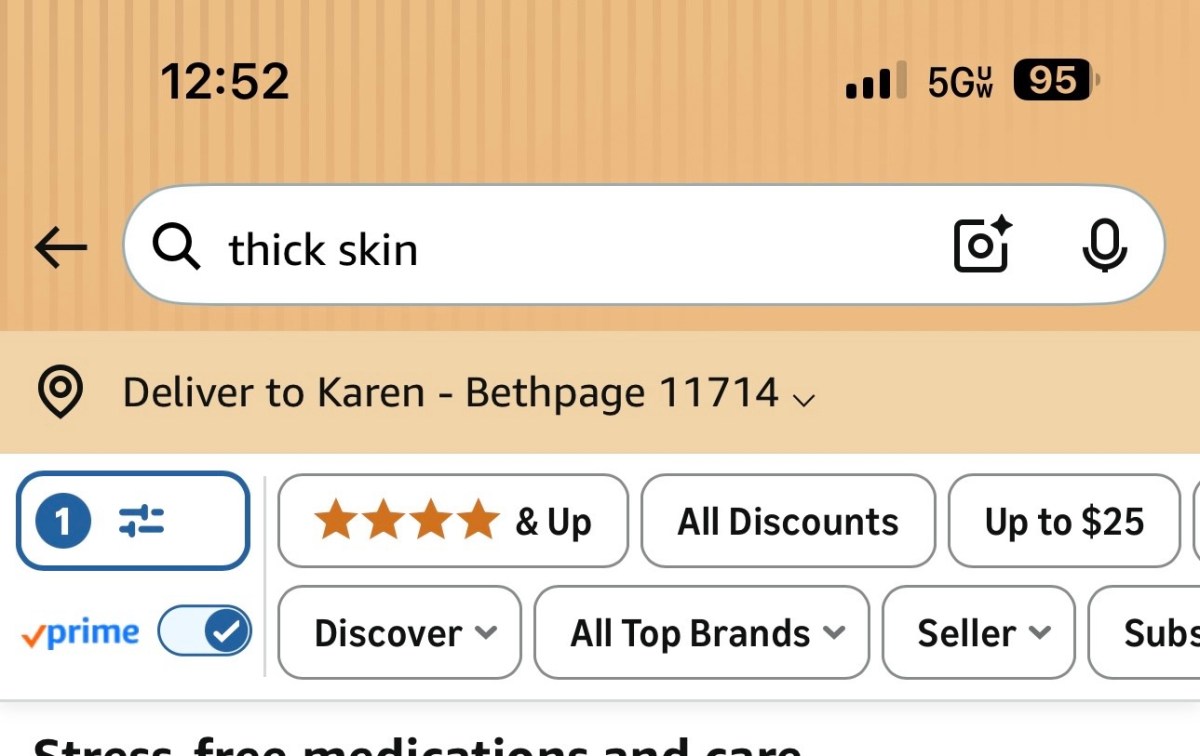Tap the microphone voice search icon
The width and height of the screenshot is (1200, 756).
1105,245
